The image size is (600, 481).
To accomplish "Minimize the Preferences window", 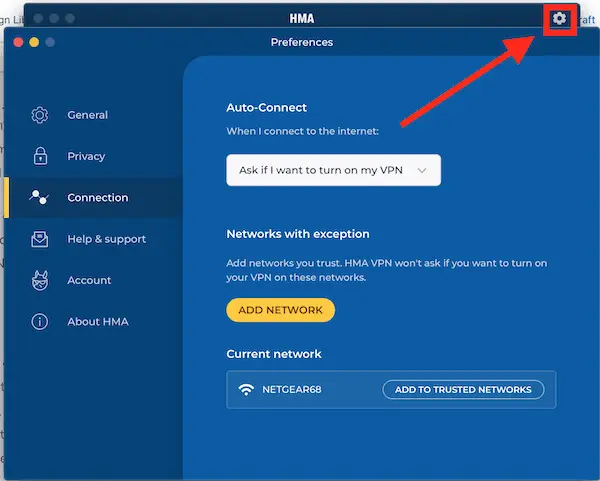I will pos(34,42).
